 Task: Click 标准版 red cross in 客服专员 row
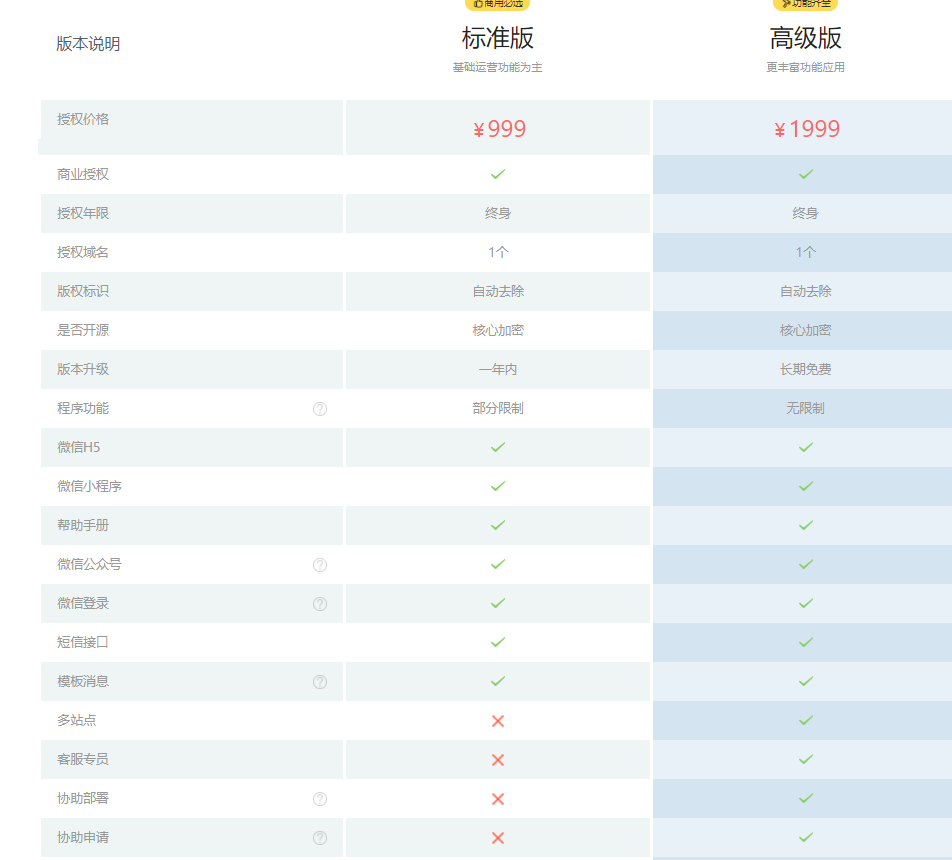pos(498,760)
